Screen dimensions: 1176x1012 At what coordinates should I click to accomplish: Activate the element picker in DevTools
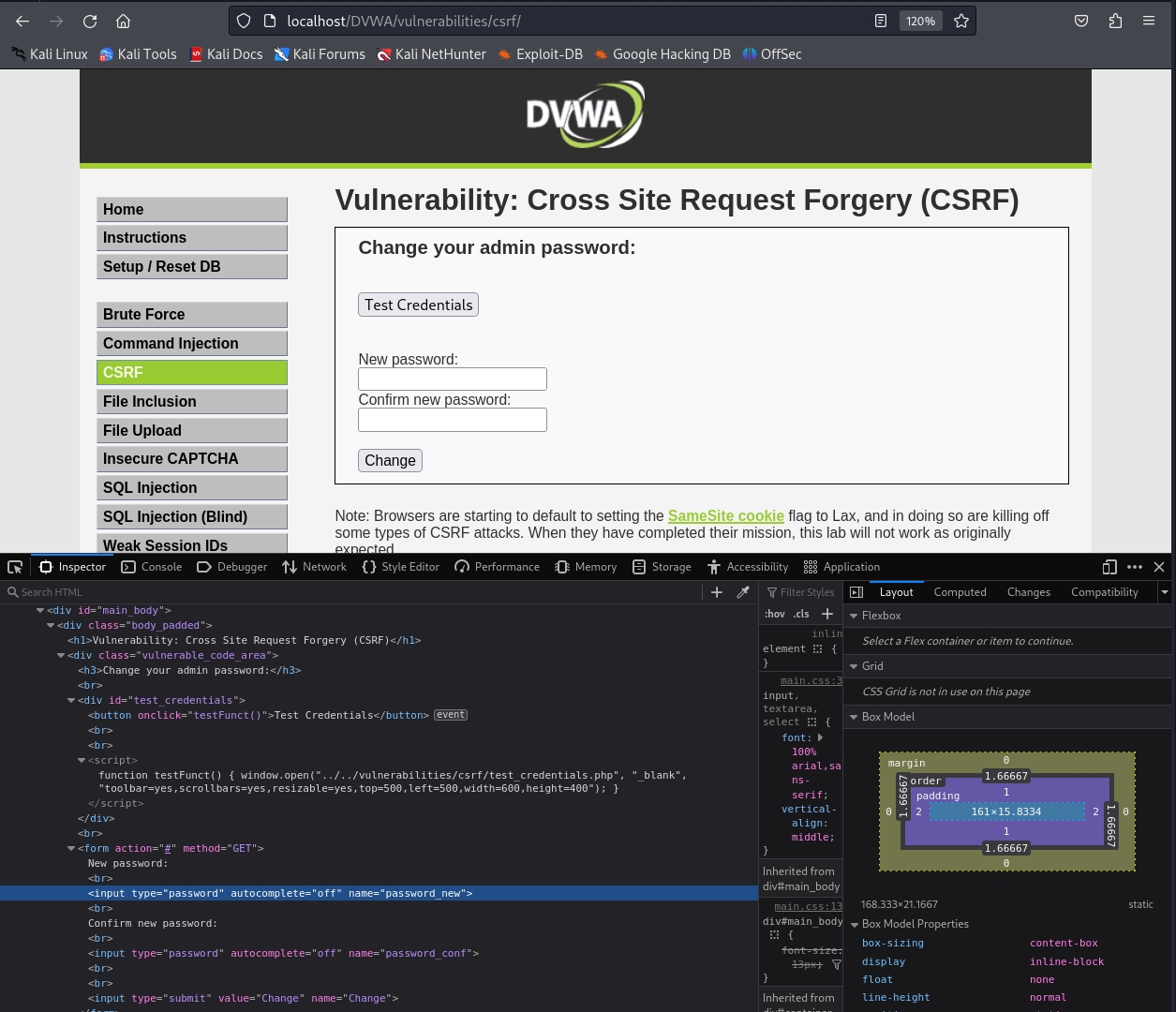pyautogui.click(x=15, y=567)
